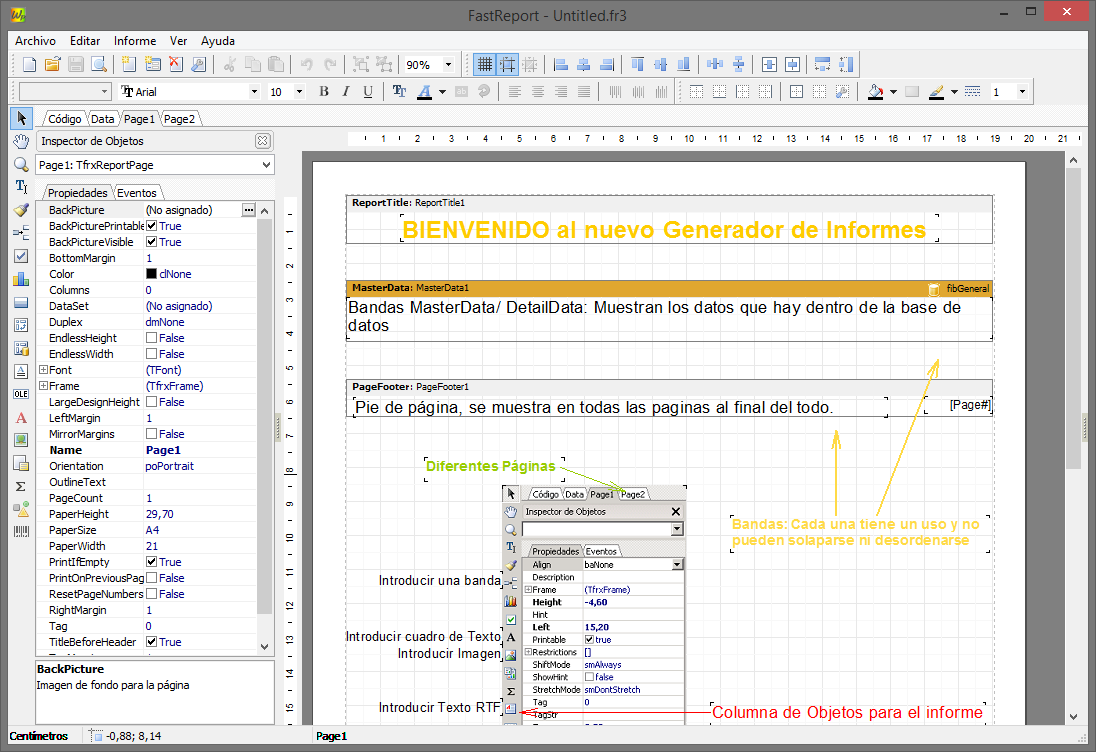The width and height of the screenshot is (1096, 752).
Task: Open the font size 10 dropdown
Action: 299,92
